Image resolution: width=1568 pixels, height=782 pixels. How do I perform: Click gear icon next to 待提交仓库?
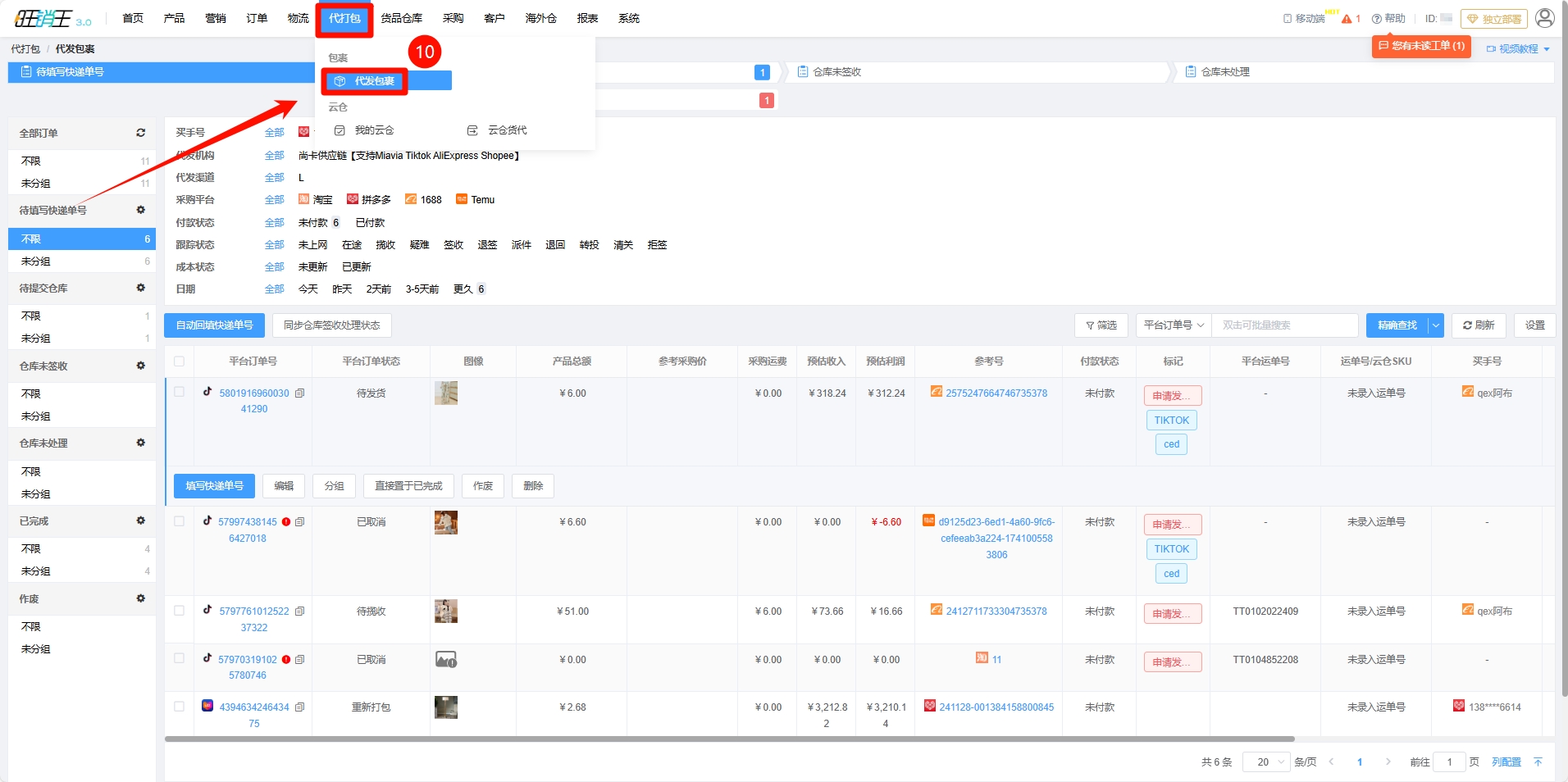click(140, 288)
